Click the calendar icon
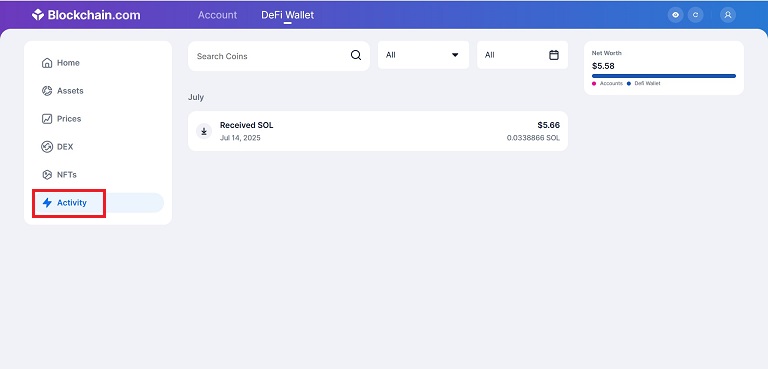768x369 pixels. point(554,55)
